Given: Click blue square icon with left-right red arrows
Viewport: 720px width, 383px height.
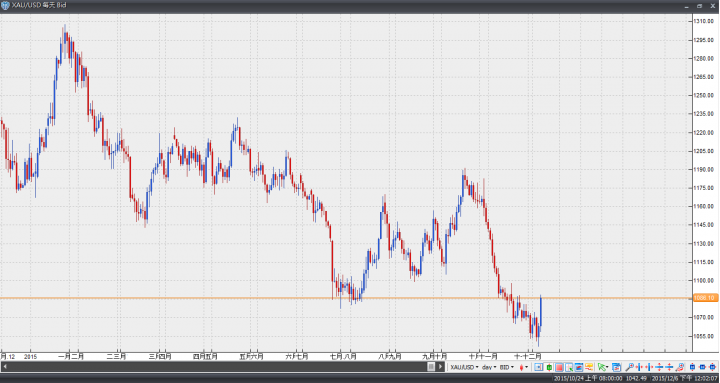Looking at the screenshot, I should point(702,367).
